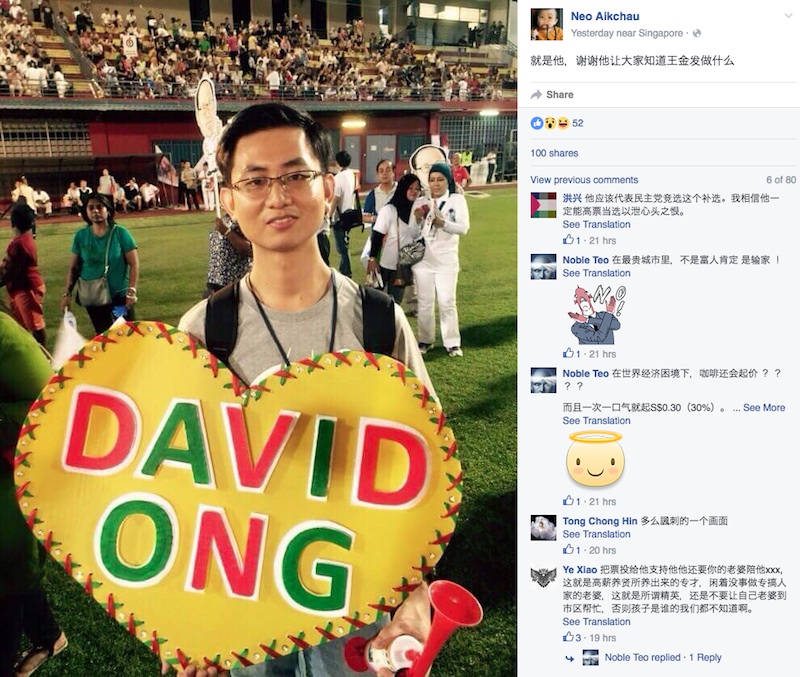Click the laughing Haha reaction icon
This screenshot has height=677, width=800.
click(563, 123)
